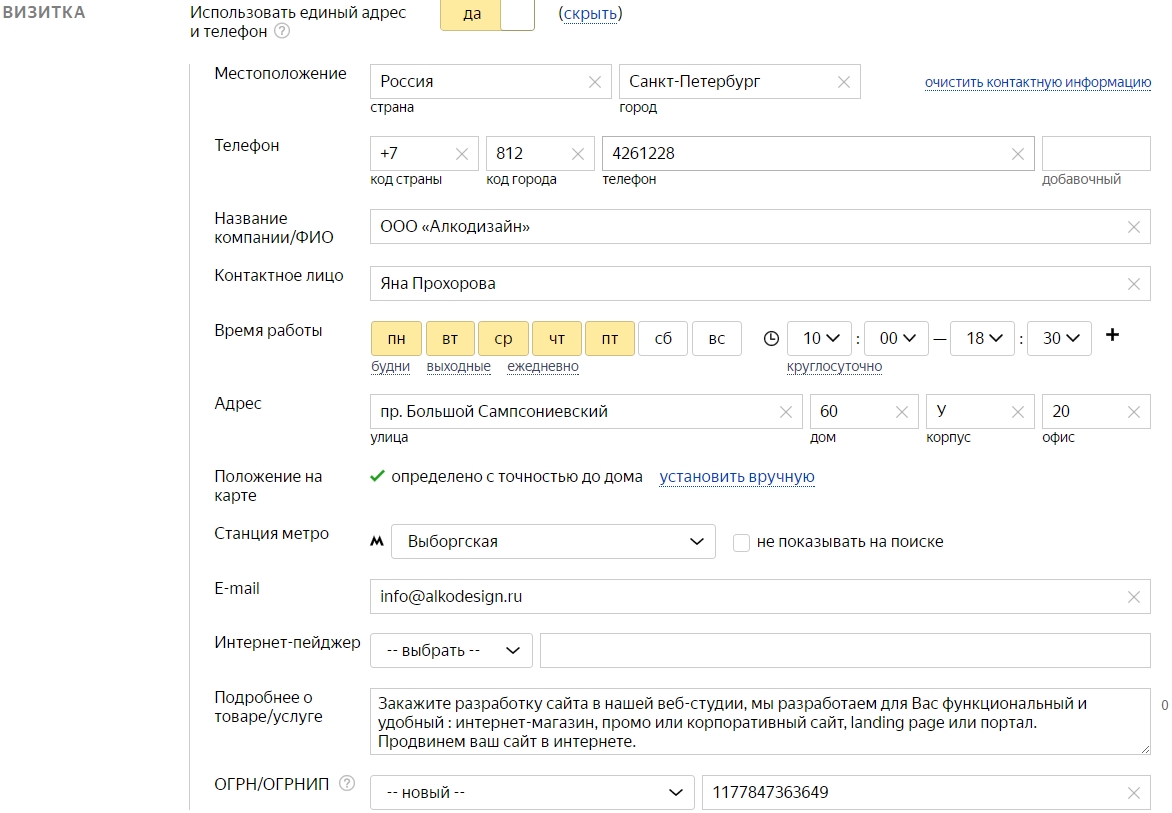Open the start hour dropdown 10
Viewport: 1172px width, 813px height.
click(821, 339)
